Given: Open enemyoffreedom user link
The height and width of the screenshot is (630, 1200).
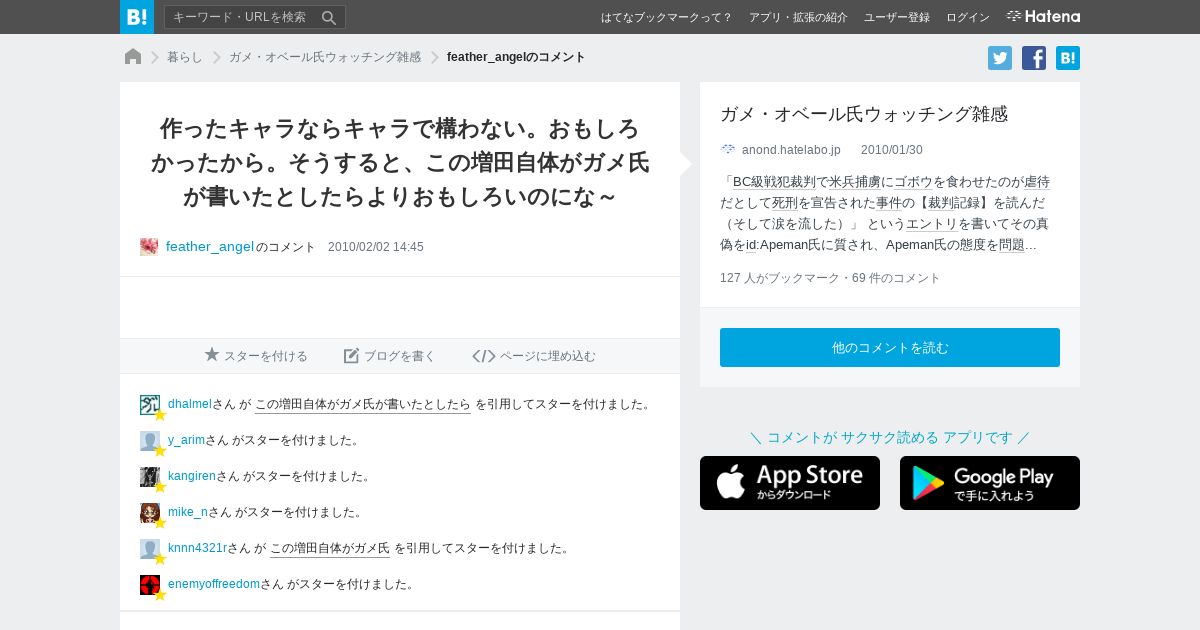Looking at the screenshot, I should (x=214, y=584).
